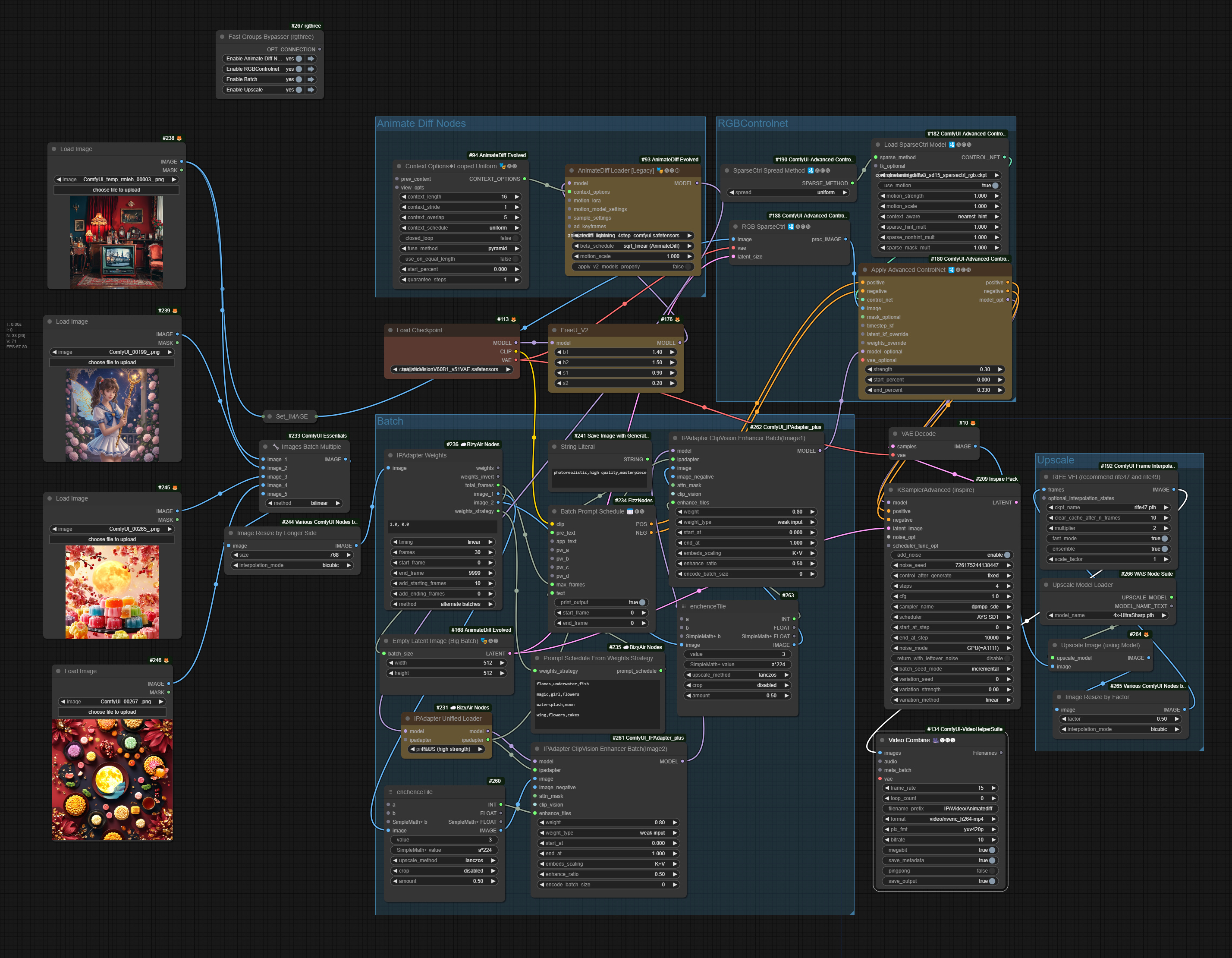The height and width of the screenshot is (958, 1232).
Task: Click the anime girl image thumbnail
Action: pyautogui.click(x=112, y=415)
